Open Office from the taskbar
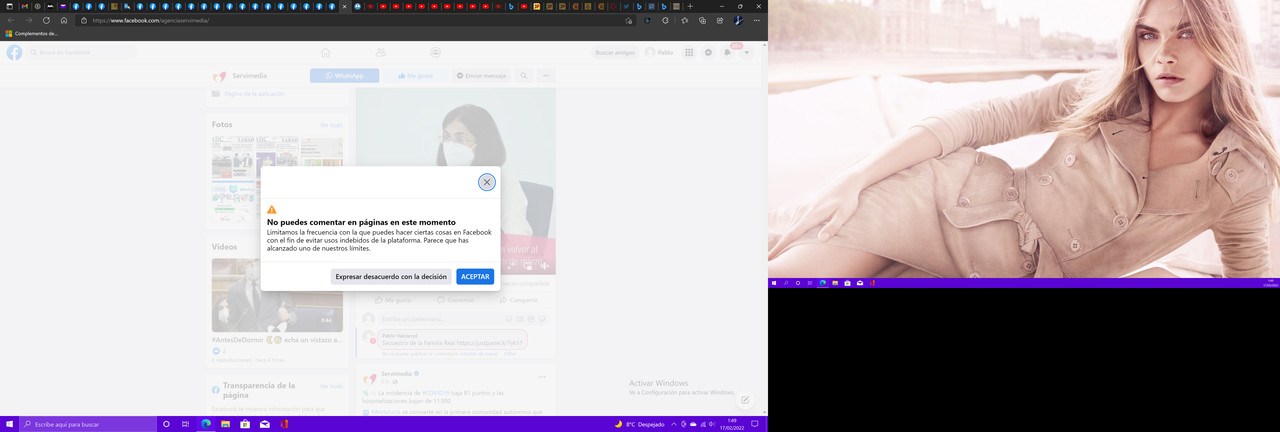 284,424
